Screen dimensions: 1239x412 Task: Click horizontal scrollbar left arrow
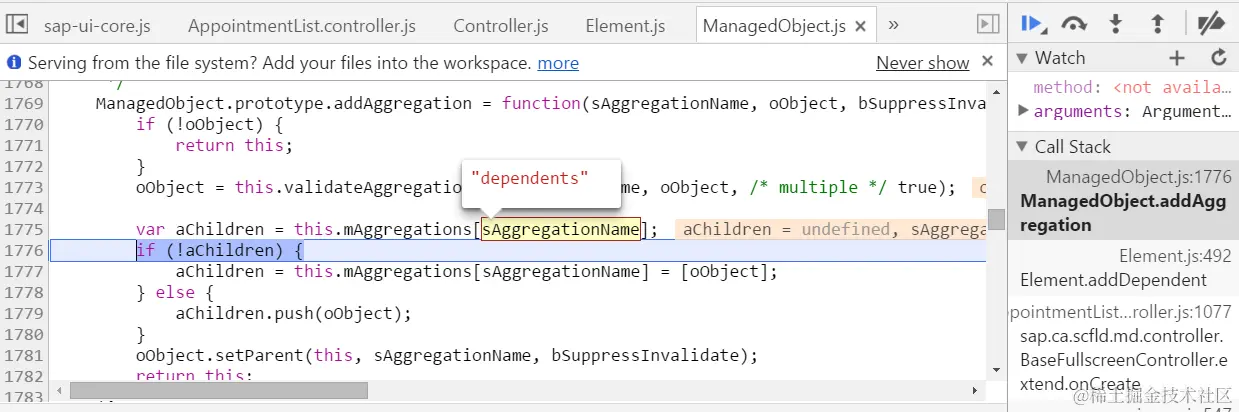click(59, 390)
